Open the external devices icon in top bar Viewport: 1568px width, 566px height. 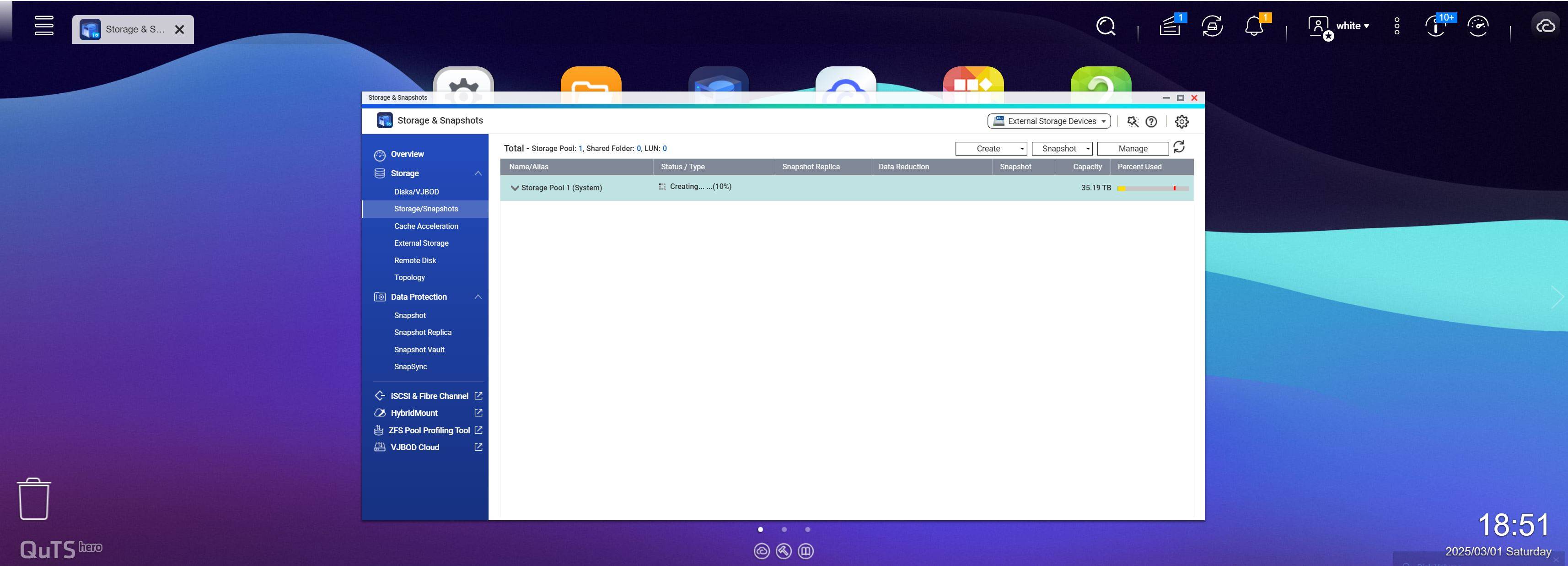click(x=1212, y=26)
